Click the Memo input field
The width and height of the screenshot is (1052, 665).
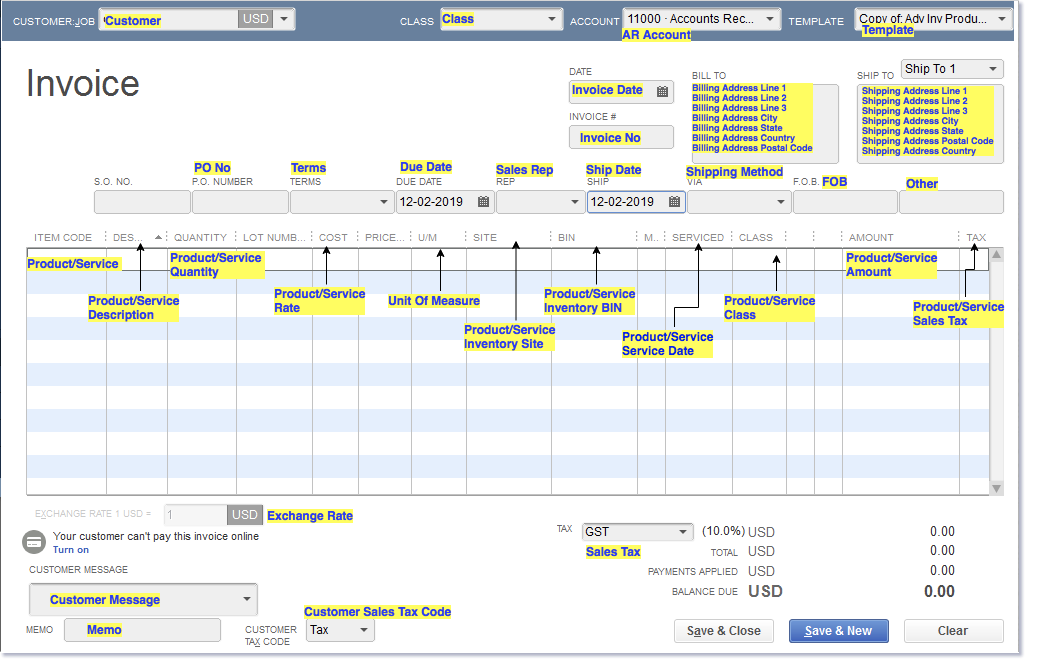[142, 630]
